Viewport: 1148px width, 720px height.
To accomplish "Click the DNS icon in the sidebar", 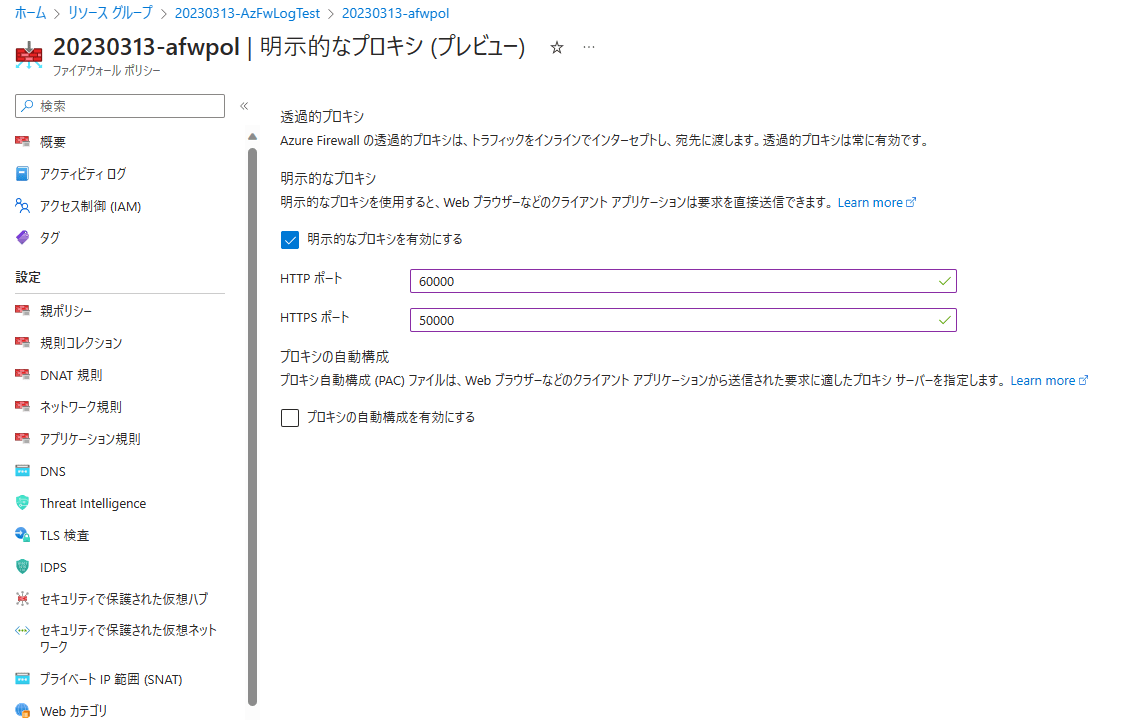I will click(23, 471).
